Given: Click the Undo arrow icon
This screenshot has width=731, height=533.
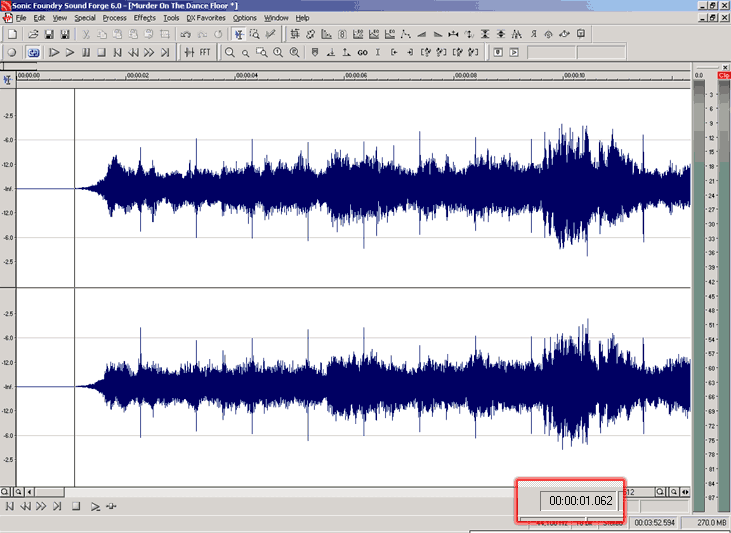Looking at the screenshot, I should click(186, 34).
